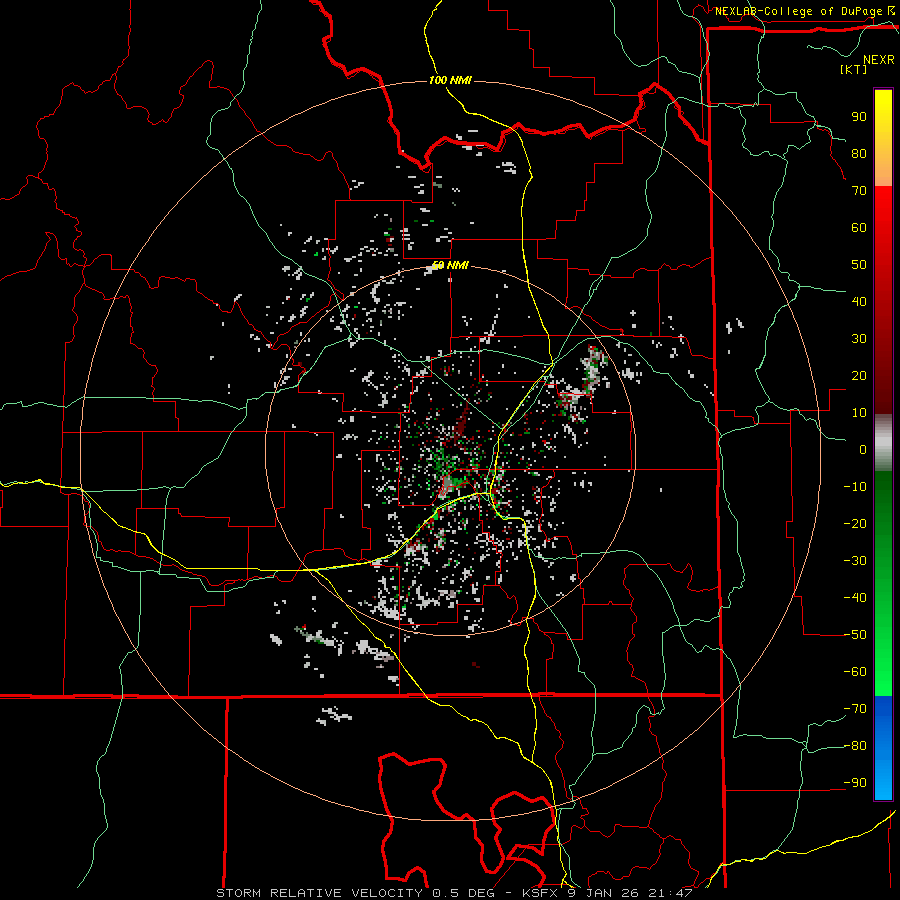
Task: Pick the blue segment of the color bar
Action: [x=883, y=748]
